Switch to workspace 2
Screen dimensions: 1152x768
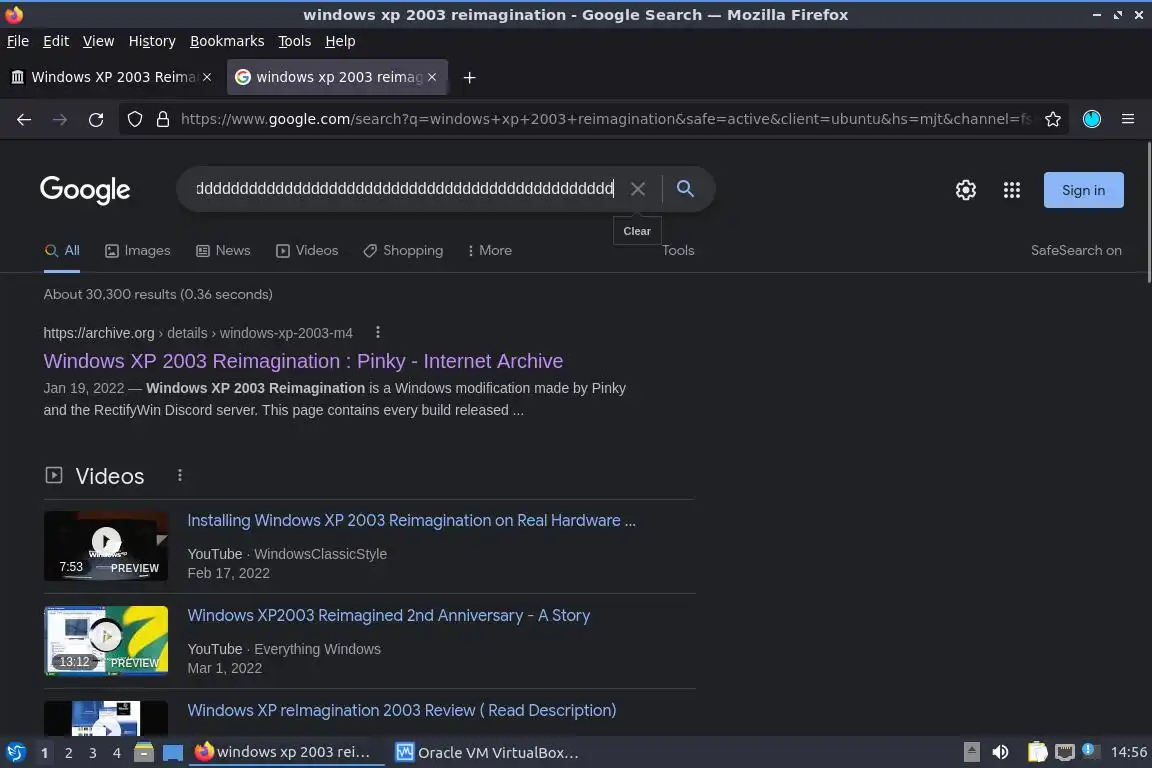pos(68,753)
